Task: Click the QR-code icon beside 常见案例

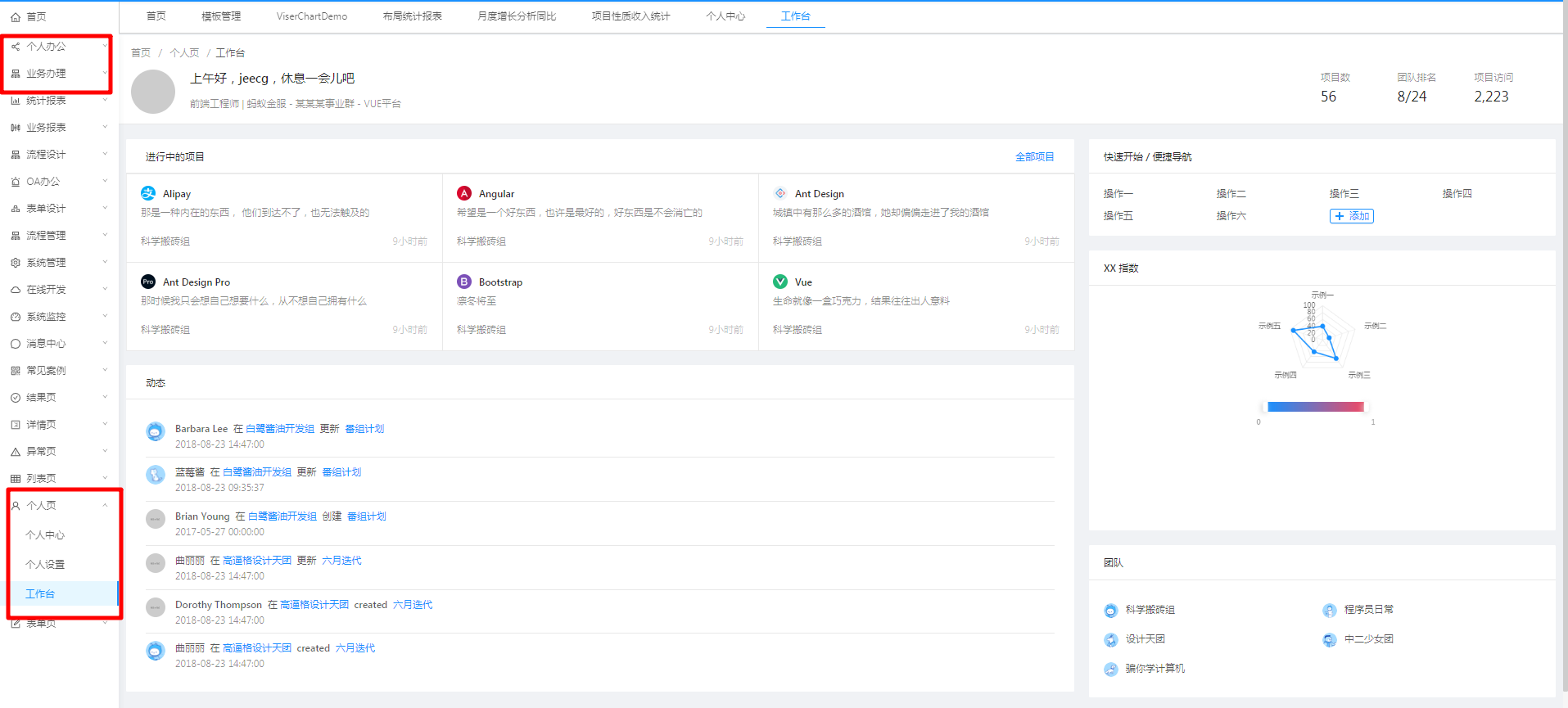Action: [x=16, y=371]
